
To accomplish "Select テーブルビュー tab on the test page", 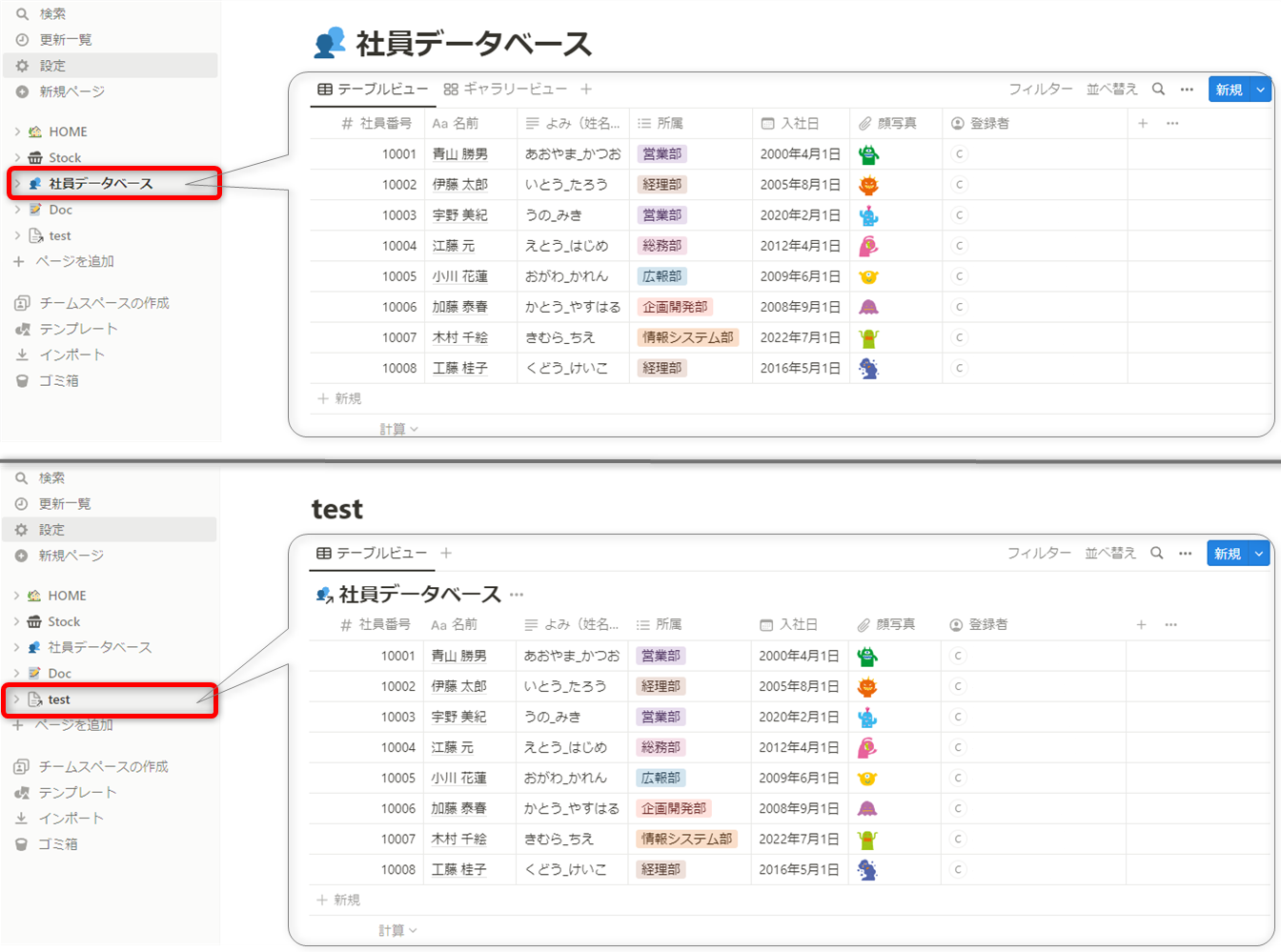I will tap(372, 554).
